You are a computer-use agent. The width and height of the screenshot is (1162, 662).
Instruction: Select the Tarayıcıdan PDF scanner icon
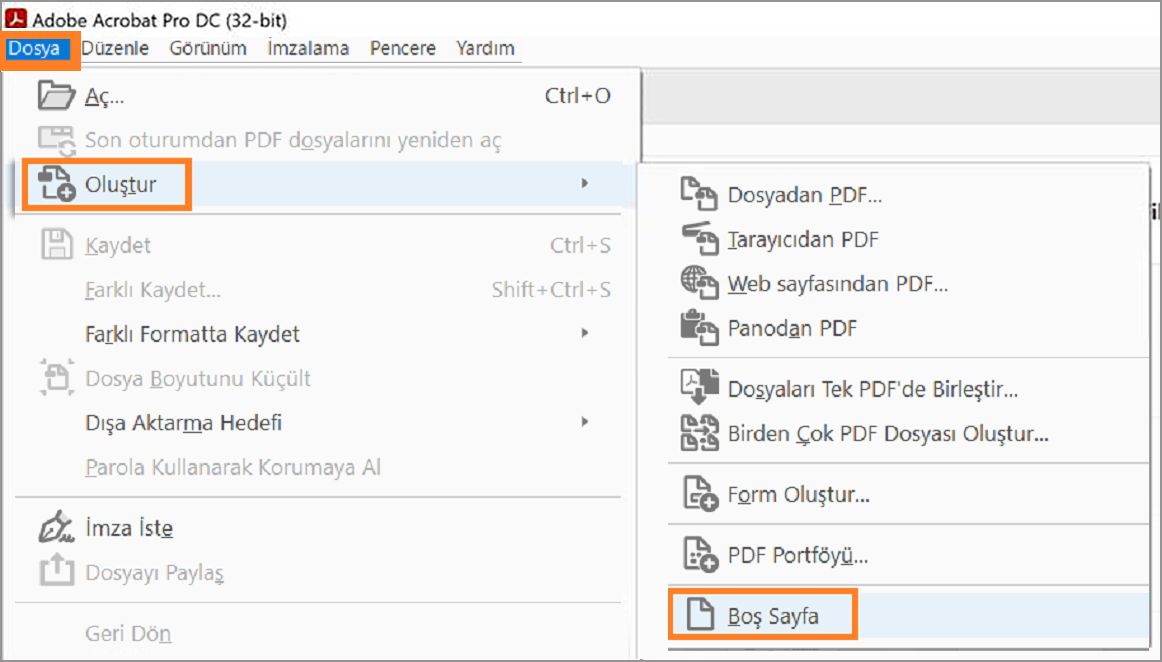point(700,240)
